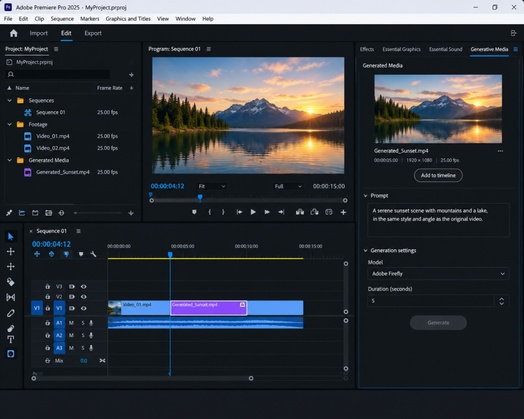Switch to the Essential Sound tab

click(x=445, y=49)
